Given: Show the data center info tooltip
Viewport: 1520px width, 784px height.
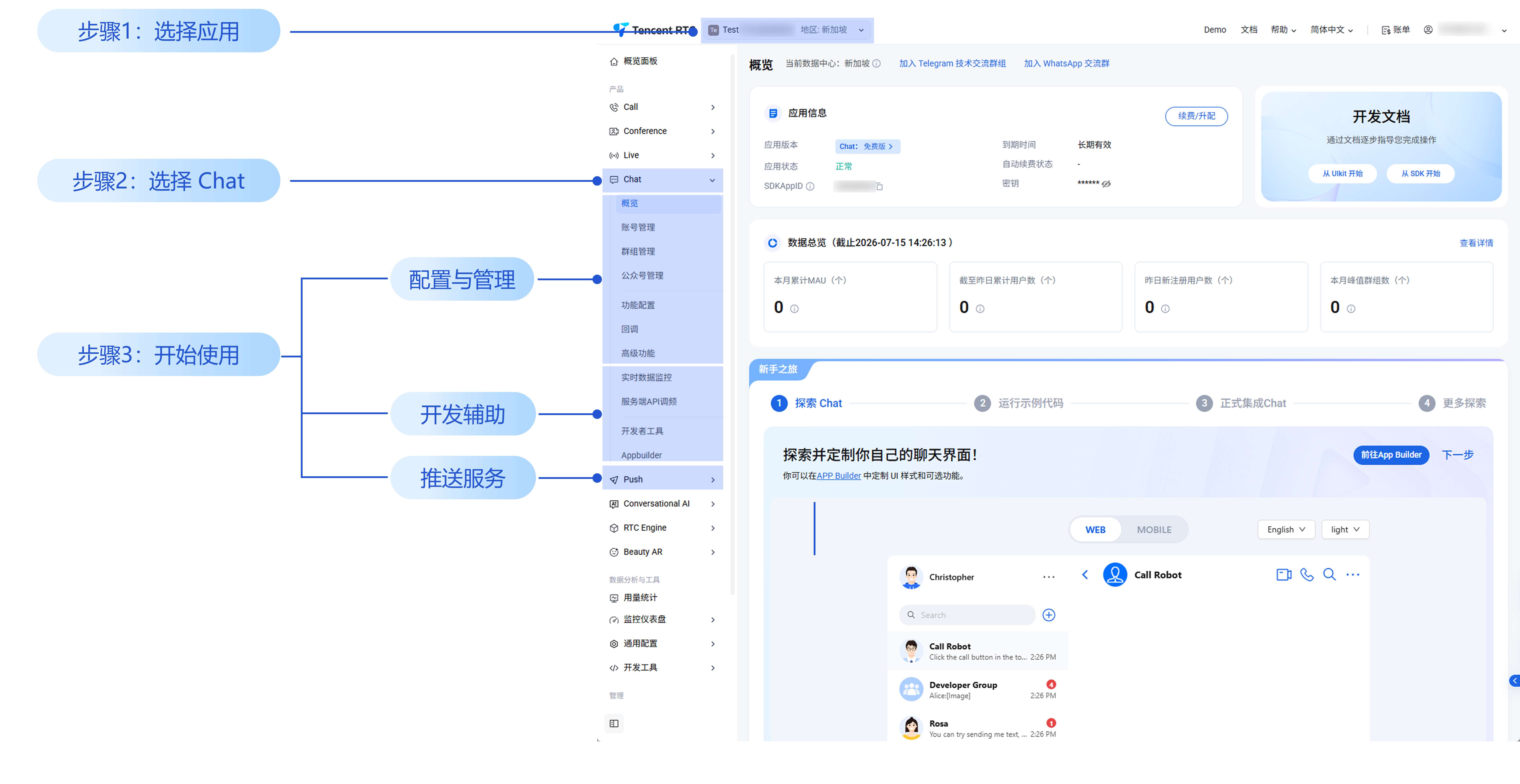Looking at the screenshot, I should (876, 64).
